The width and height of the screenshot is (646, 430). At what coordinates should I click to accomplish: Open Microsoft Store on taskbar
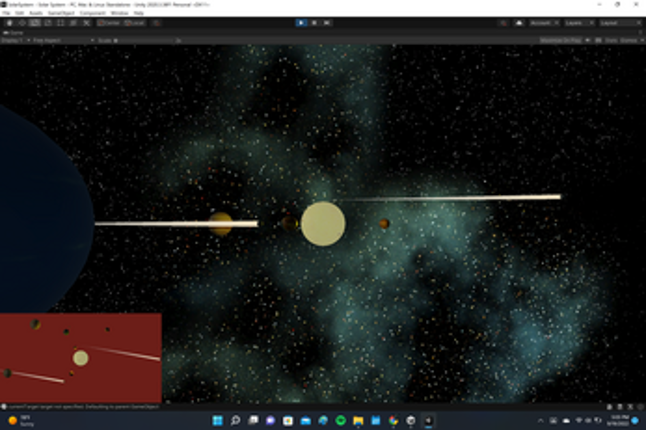288,421
